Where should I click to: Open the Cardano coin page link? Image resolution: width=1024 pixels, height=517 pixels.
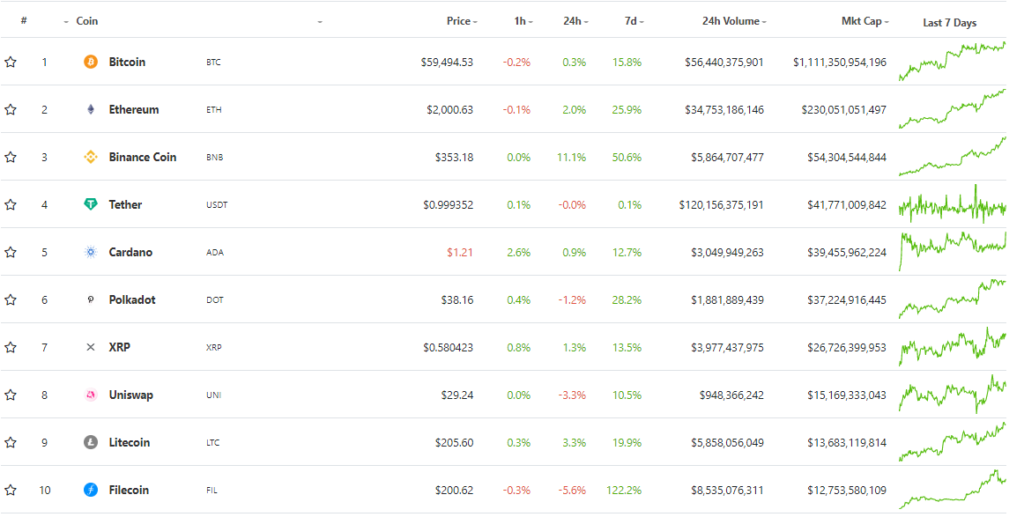(x=131, y=252)
